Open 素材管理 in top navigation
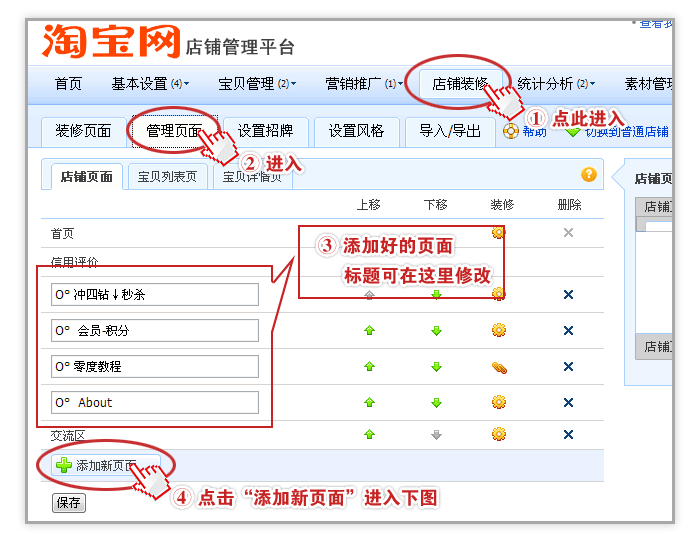Image resolution: width=700 pixels, height=551 pixels. pos(649,83)
